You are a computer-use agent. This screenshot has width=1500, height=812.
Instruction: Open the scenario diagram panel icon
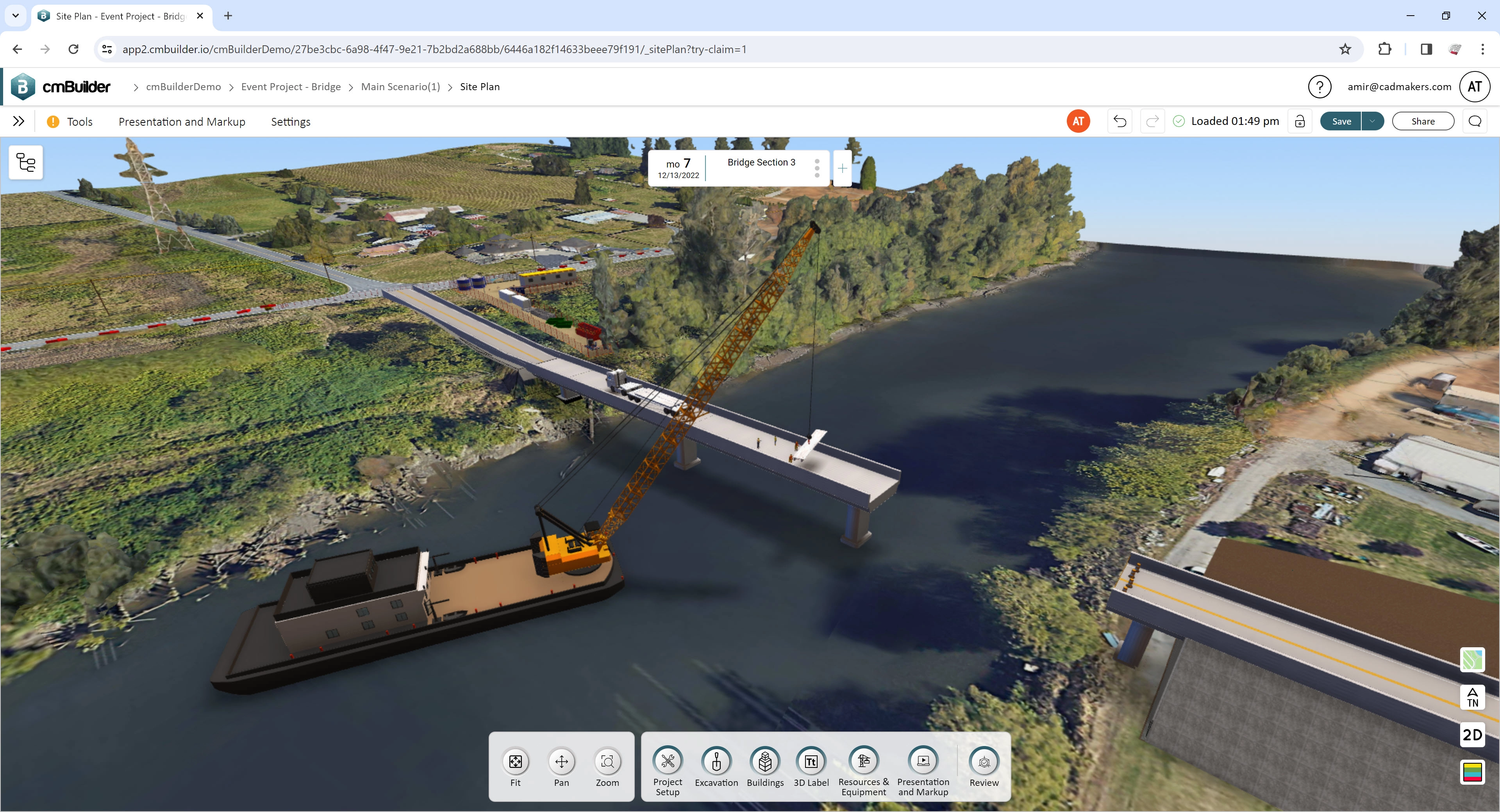pos(26,162)
